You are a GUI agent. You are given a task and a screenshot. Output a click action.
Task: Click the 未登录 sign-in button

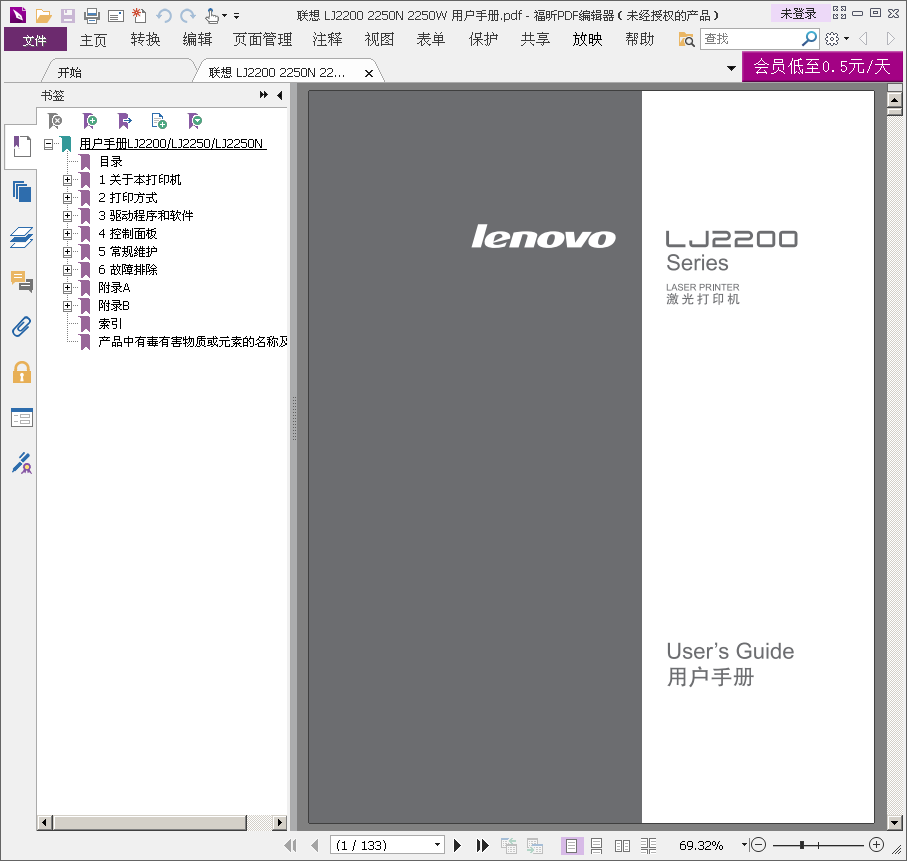point(798,13)
